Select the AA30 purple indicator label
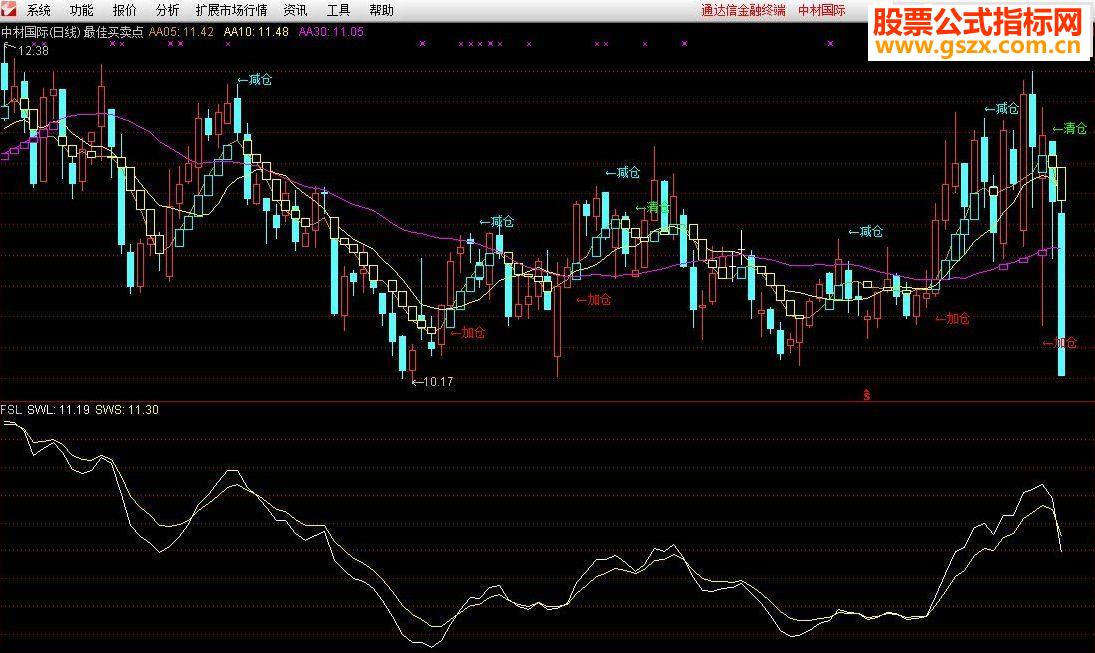The width and height of the screenshot is (1095, 653). tap(332, 31)
